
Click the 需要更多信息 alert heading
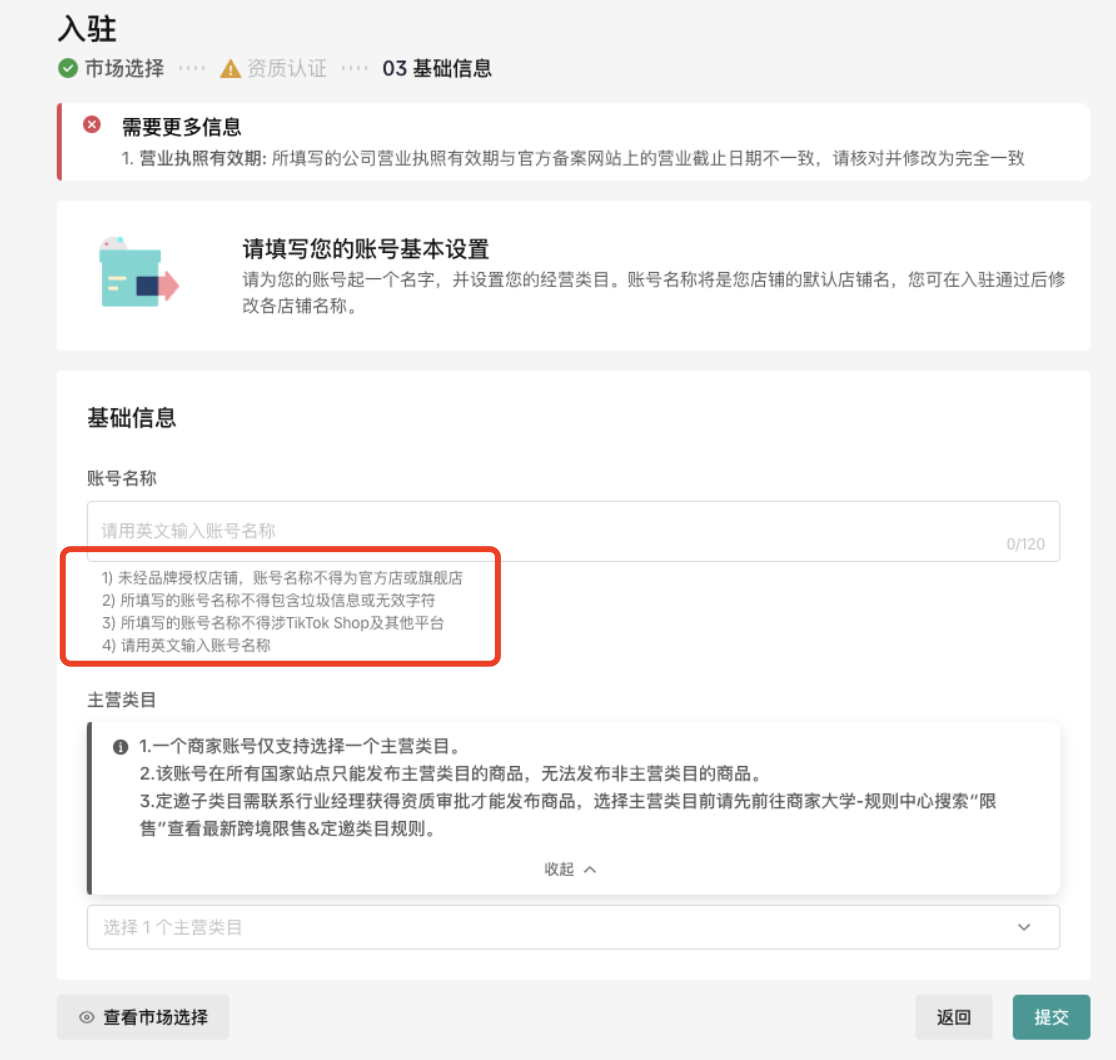pos(181,127)
